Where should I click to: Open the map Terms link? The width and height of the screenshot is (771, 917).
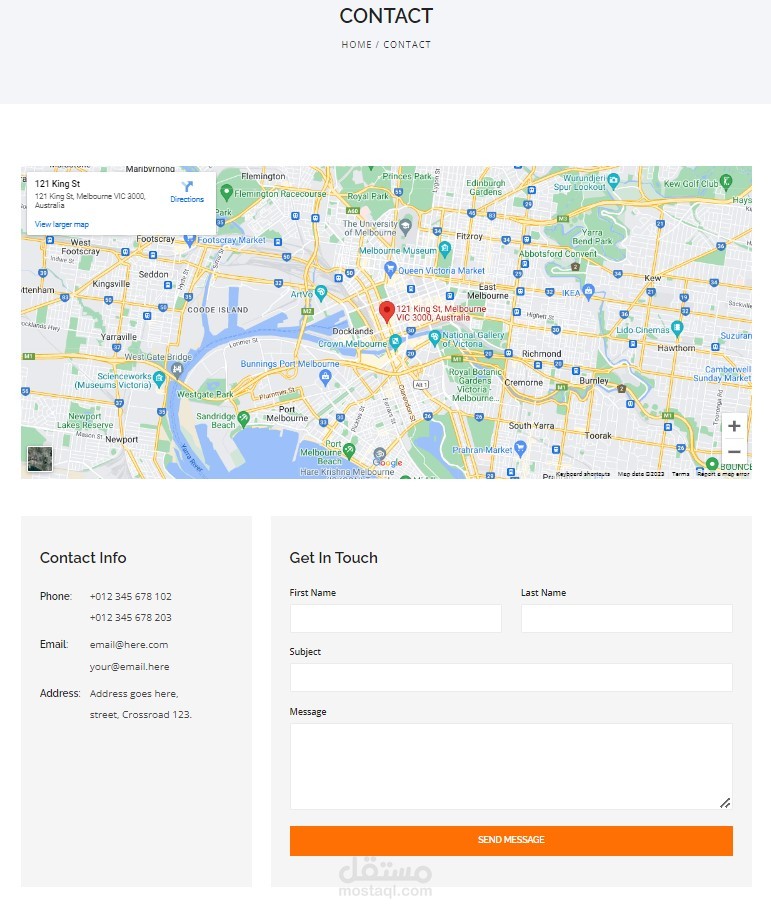point(680,474)
